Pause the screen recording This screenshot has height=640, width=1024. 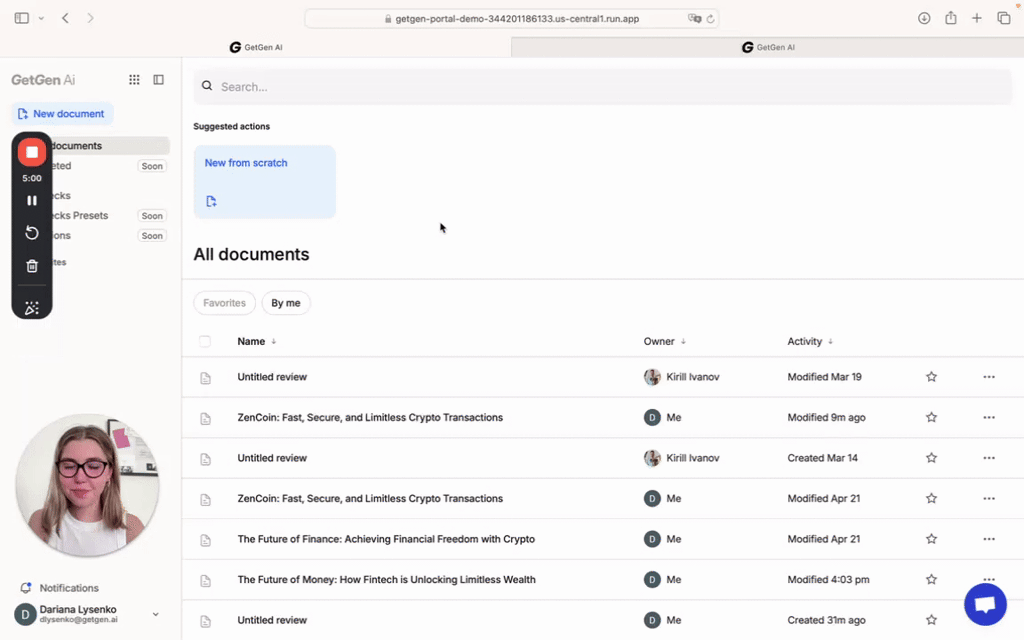coord(31,200)
